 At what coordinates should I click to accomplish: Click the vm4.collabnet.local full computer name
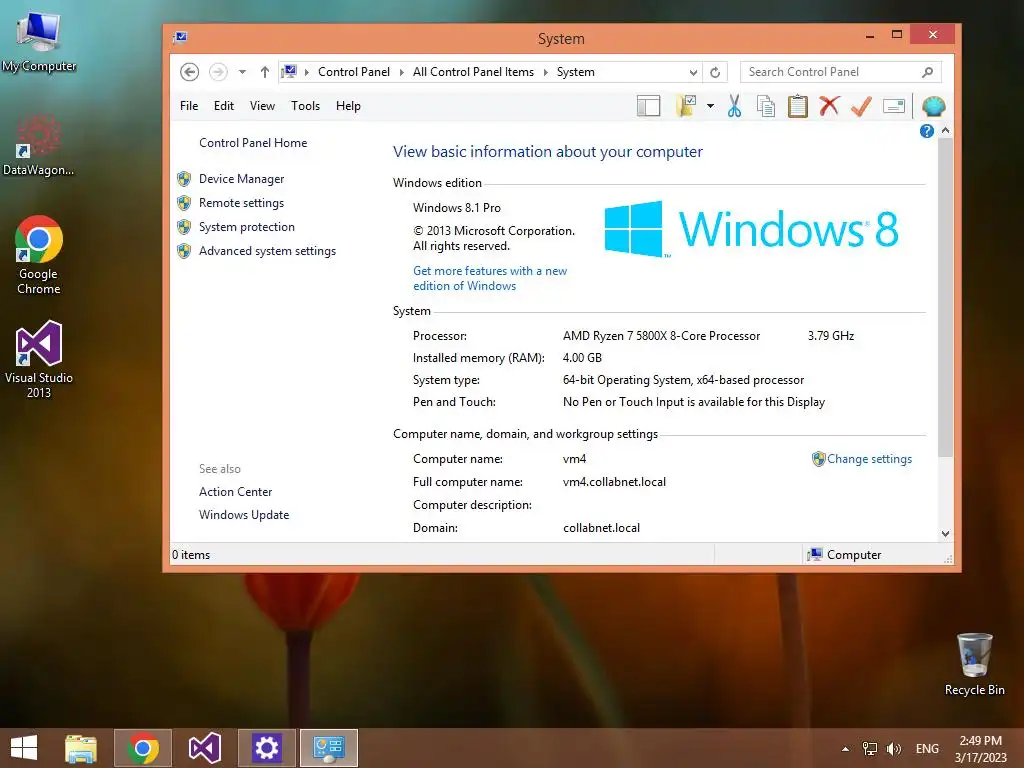pyautogui.click(x=614, y=482)
